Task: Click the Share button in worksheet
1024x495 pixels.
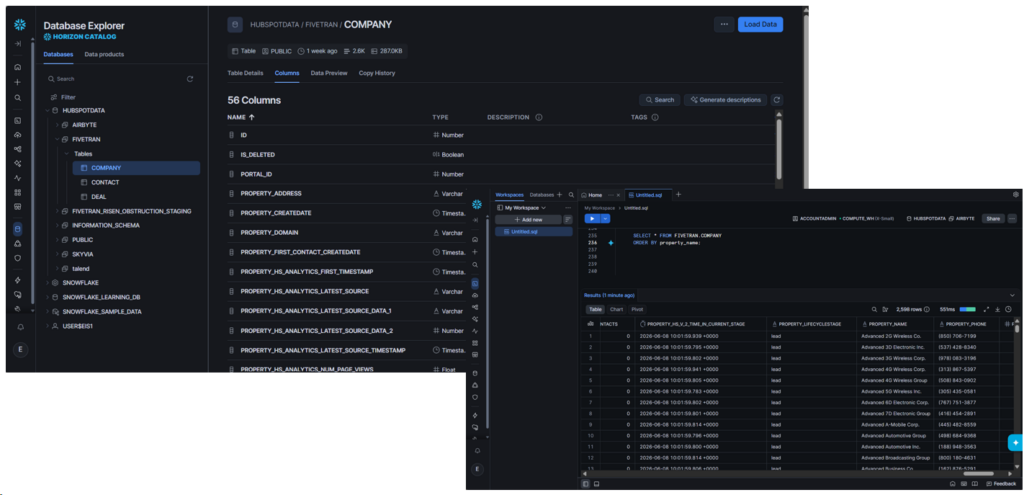Action: [993, 219]
